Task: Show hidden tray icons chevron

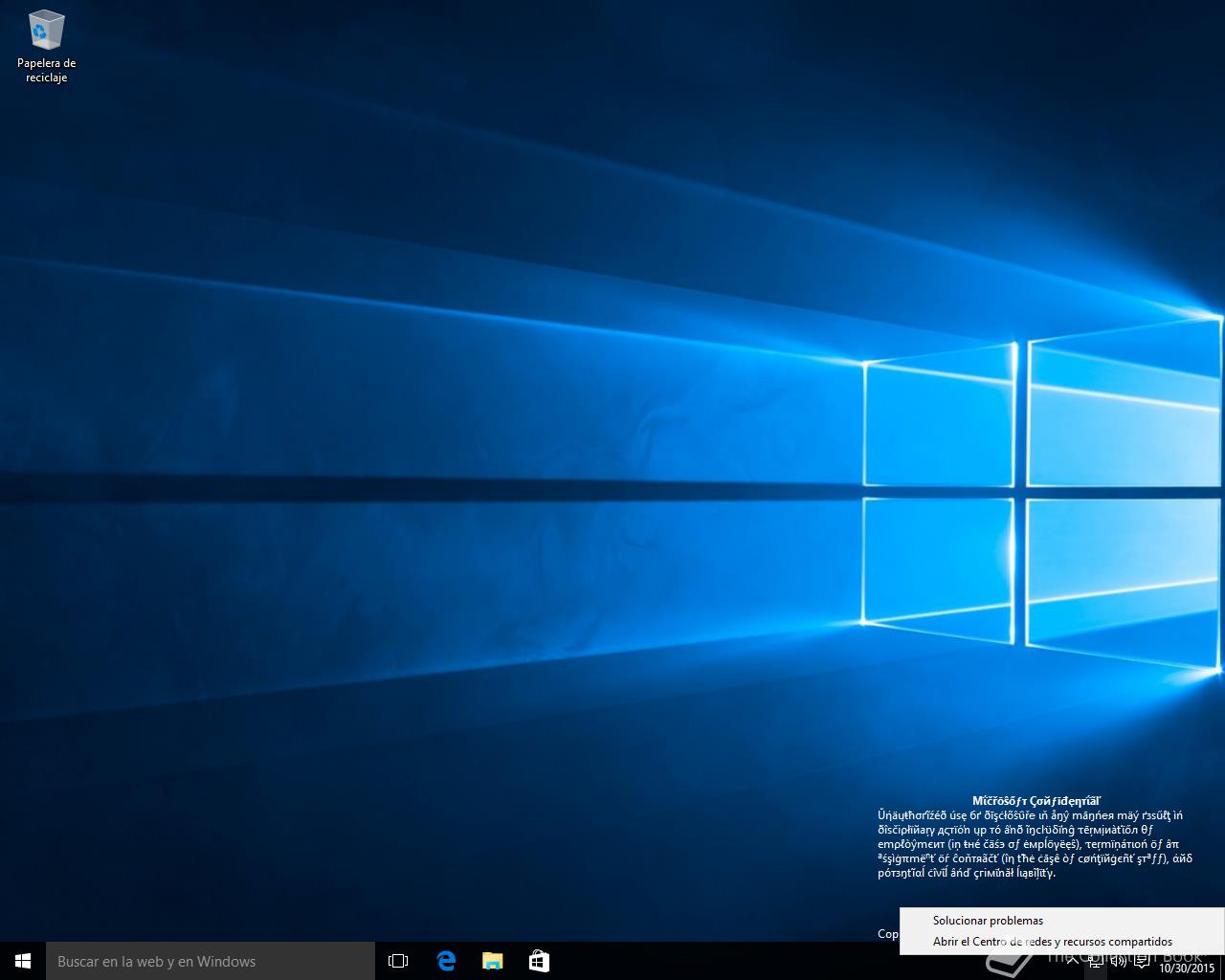Action: point(1073,959)
